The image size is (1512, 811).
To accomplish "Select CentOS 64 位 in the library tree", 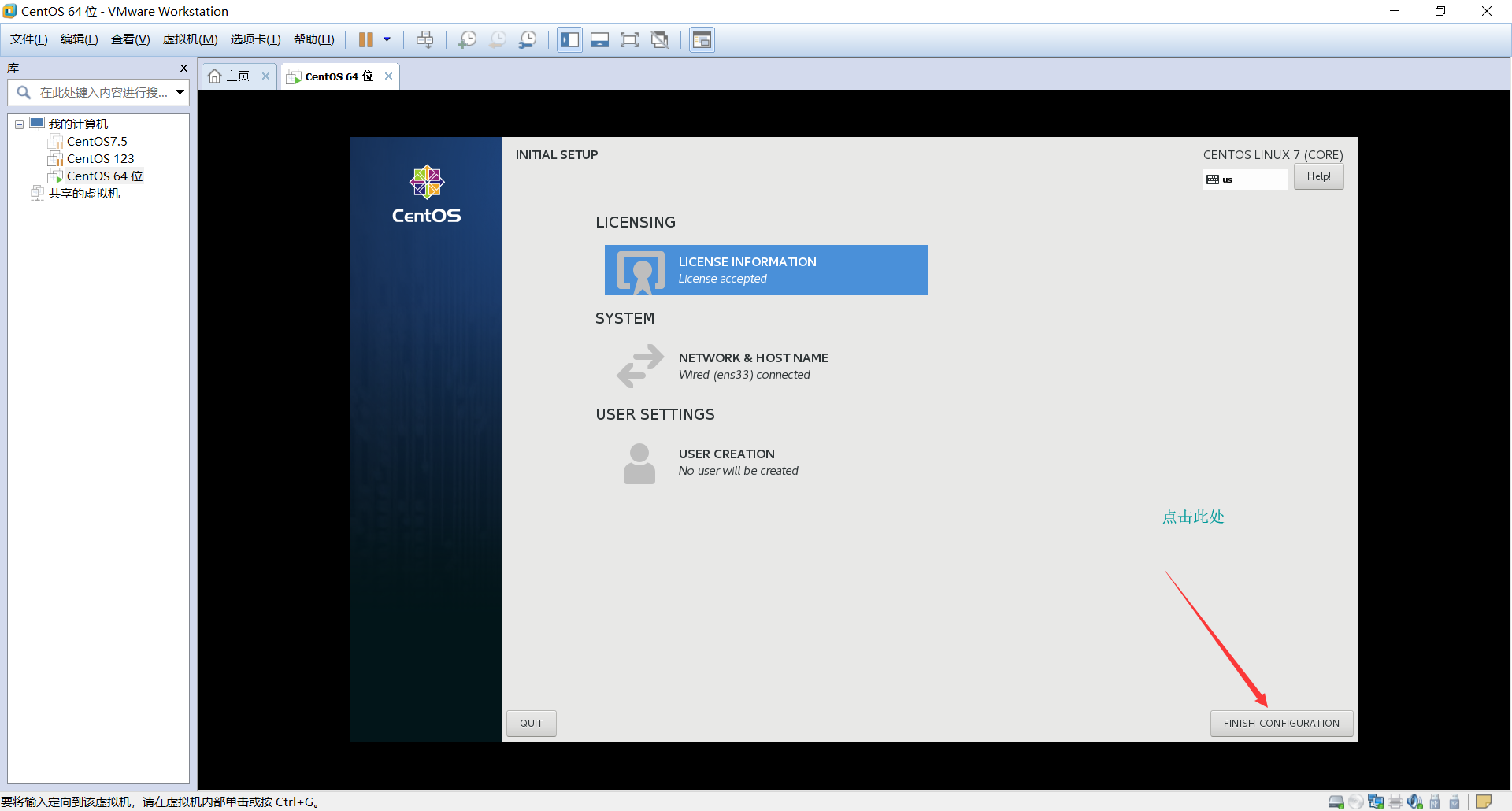I will click(x=104, y=176).
